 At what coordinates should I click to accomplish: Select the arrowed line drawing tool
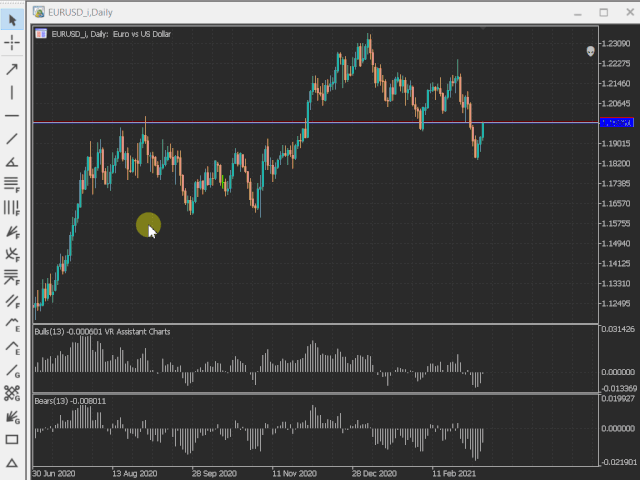(x=12, y=68)
